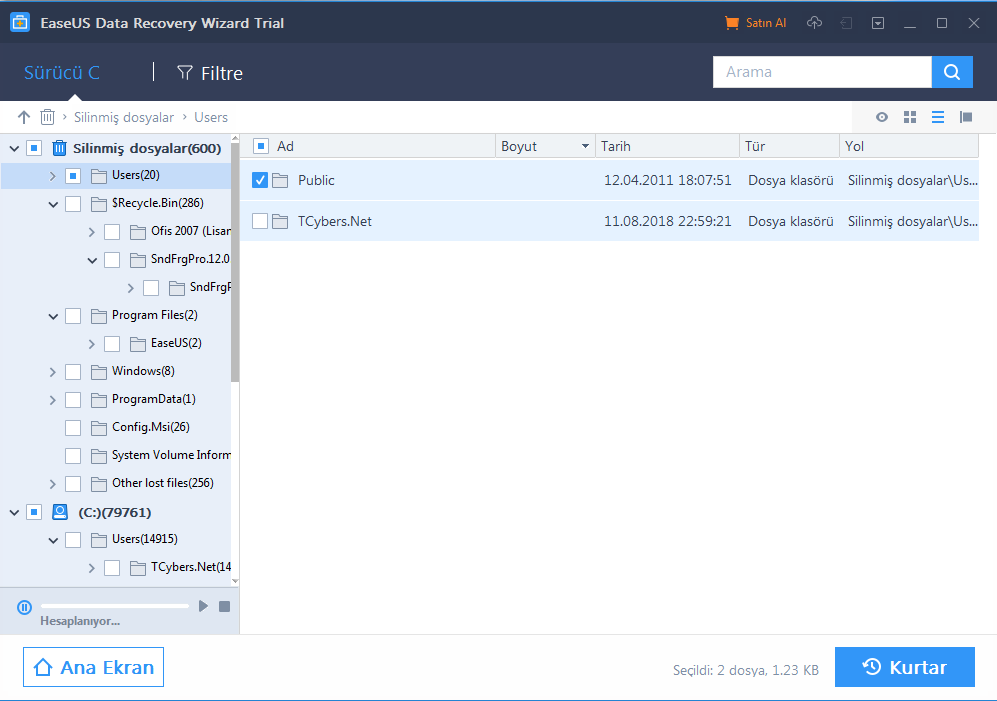Click the trash icon near the breadcrumb
The image size is (997, 701).
(47, 117)
